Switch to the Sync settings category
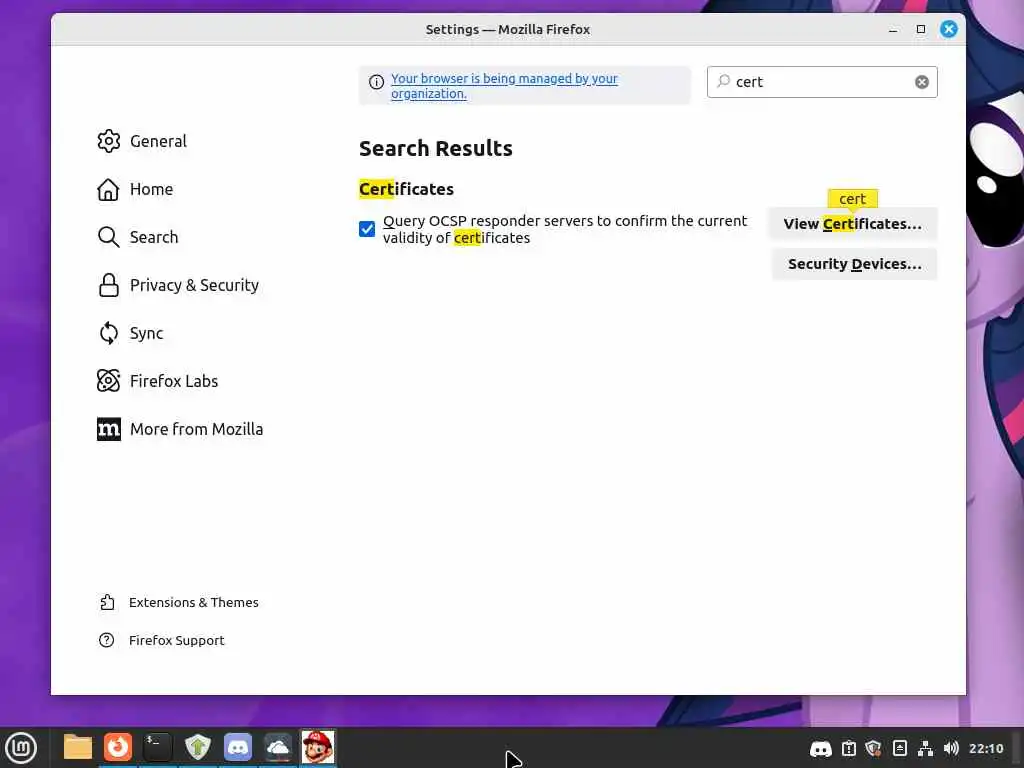This screenshot has width=1024, height=768. tap(131, 333)
